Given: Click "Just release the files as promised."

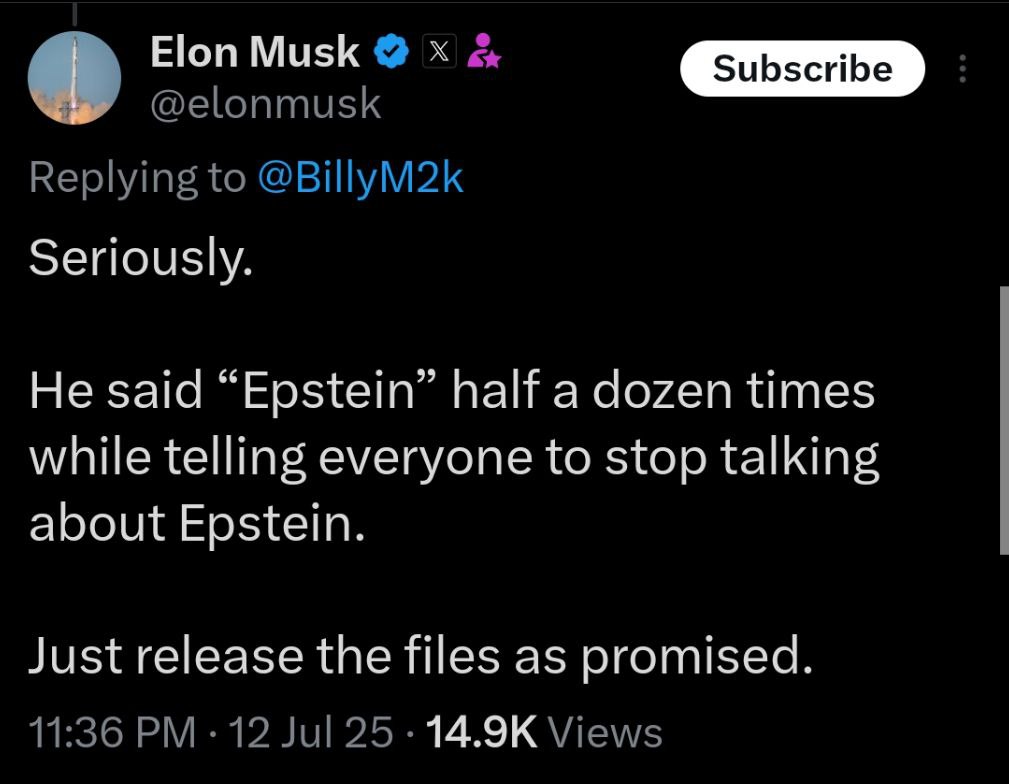Looking at the screenshot, I should (421, 657).
